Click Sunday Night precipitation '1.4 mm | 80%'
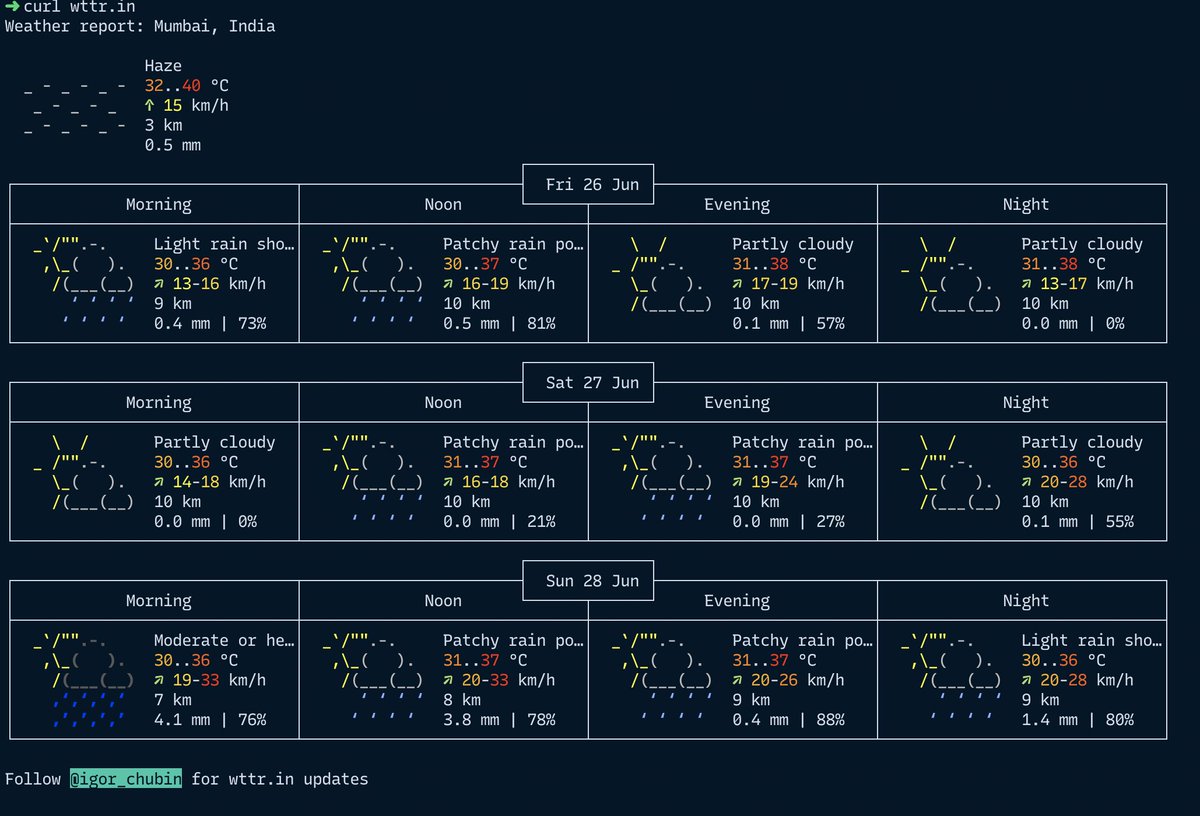This screenshot has width=1200, height=816. (1077, 719)
